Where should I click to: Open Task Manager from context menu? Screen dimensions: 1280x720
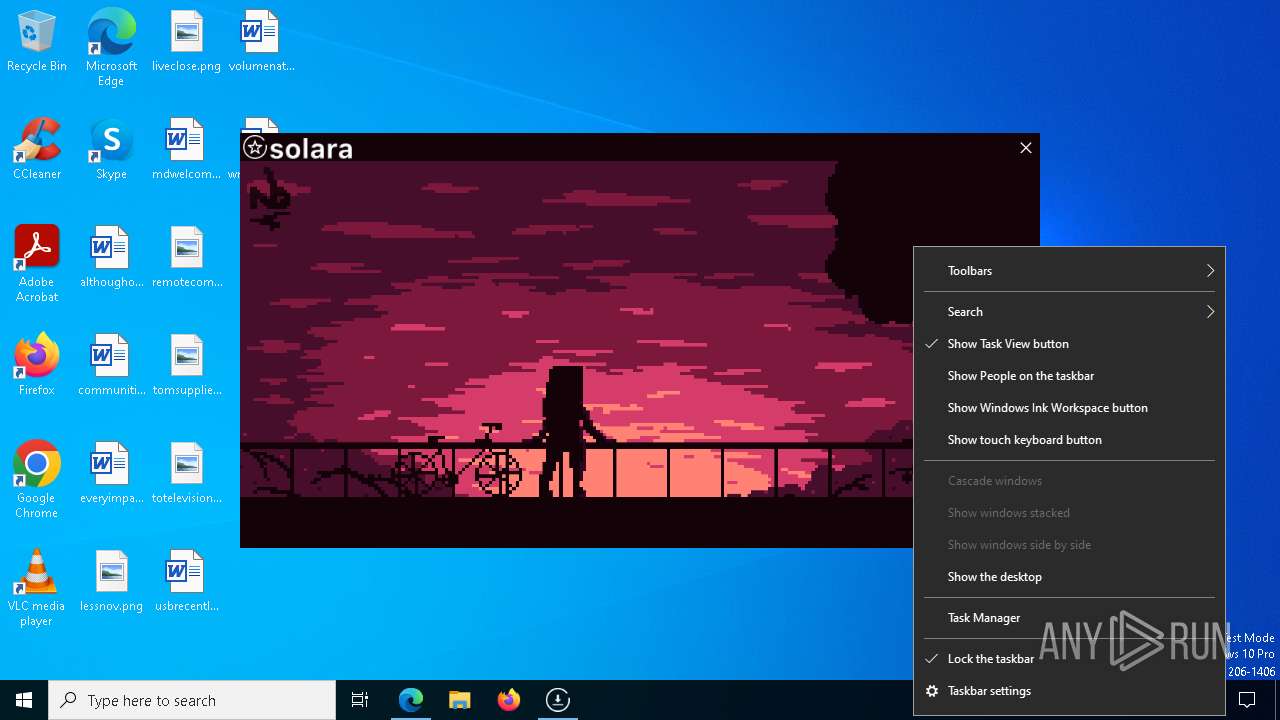1069,618
